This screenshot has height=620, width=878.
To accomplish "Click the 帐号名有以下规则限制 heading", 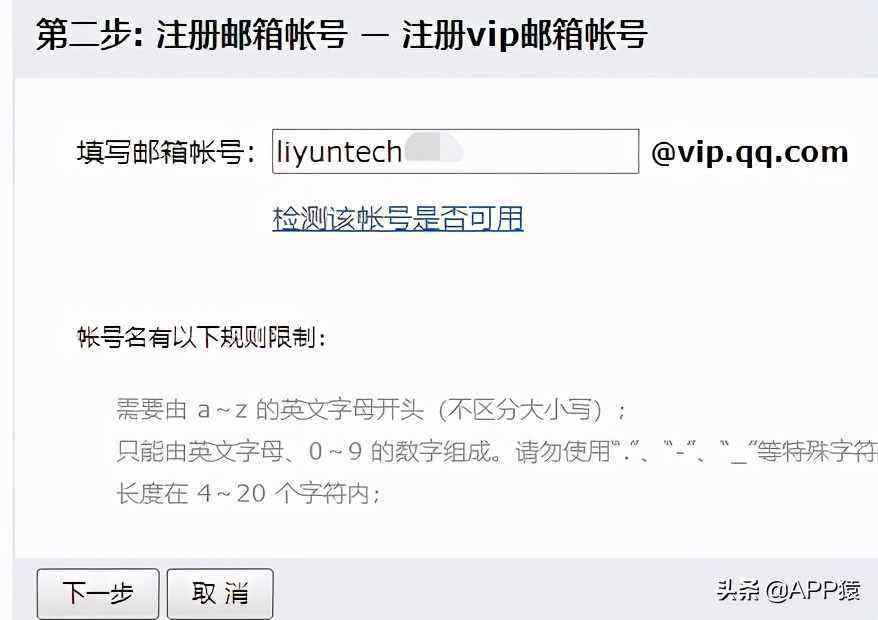I will click(x=200, y=338).
